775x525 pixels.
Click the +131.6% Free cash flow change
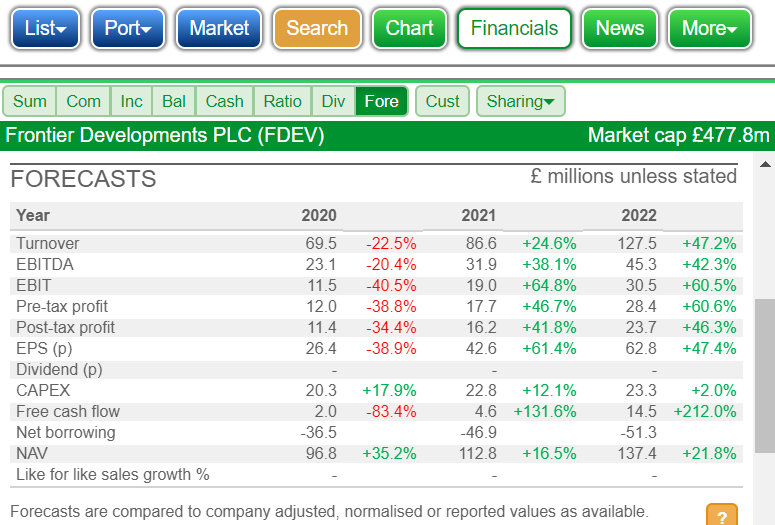click(x=545, y=412)
